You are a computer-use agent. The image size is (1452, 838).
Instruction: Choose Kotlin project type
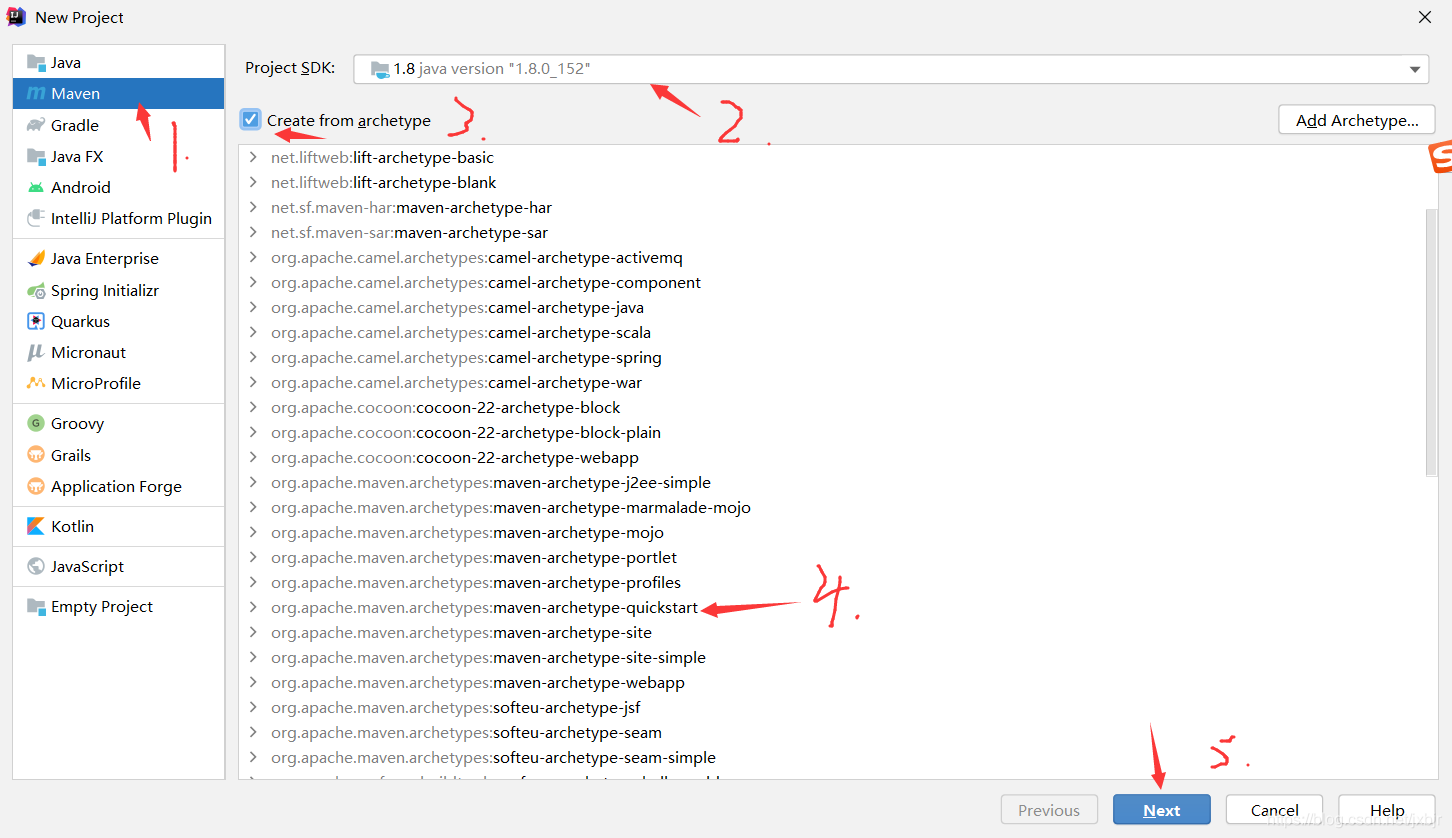pyautogui.click(x=118, y=526)
